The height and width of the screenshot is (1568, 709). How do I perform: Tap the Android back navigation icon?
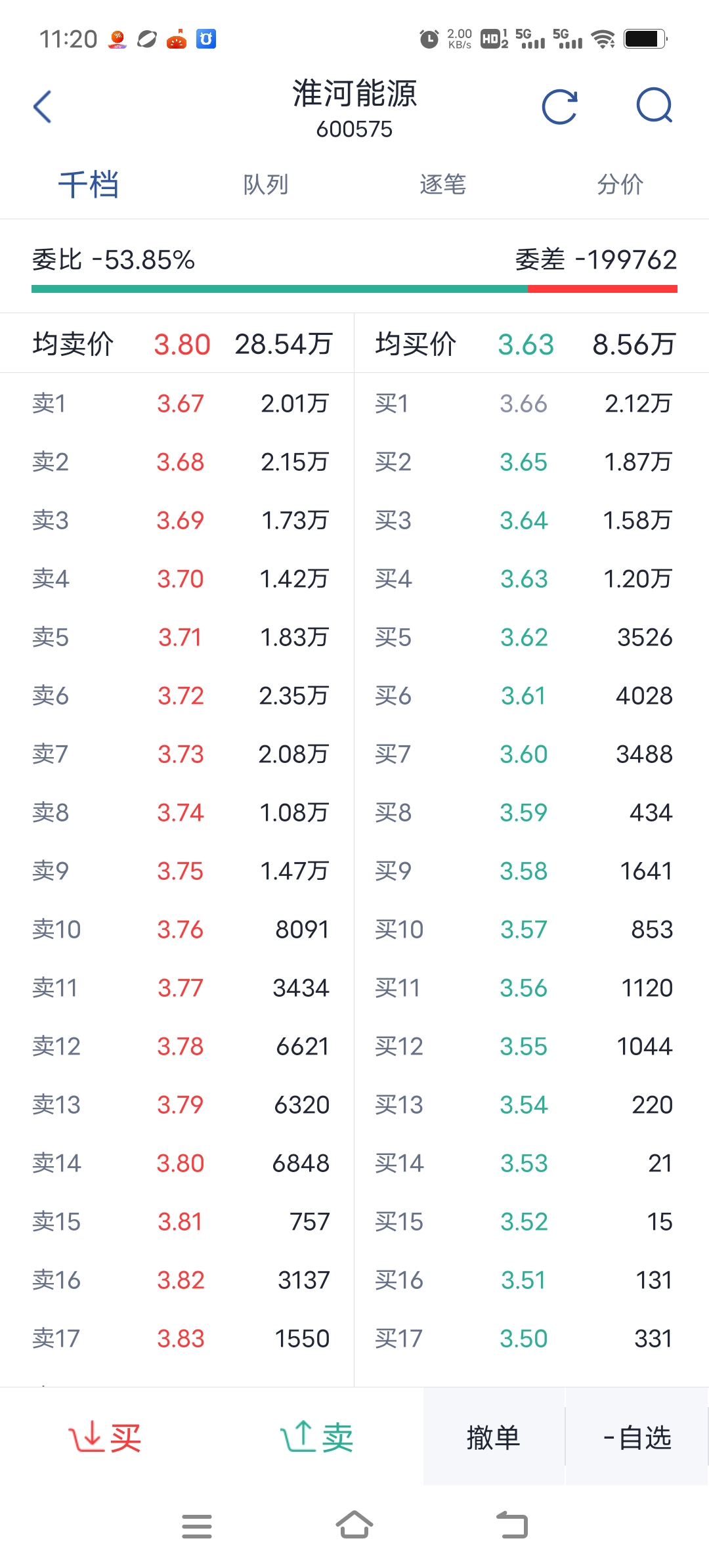coord(512,1525)
